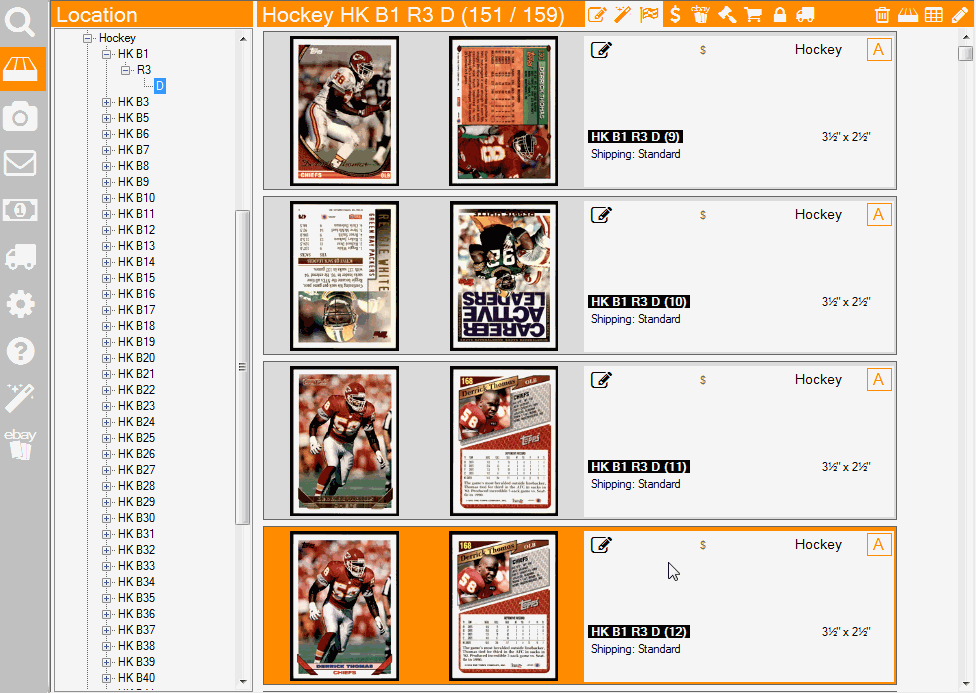
Task: Click the A button on card HK B1 R3 D (9)
Action: click(x=879, y=50)
